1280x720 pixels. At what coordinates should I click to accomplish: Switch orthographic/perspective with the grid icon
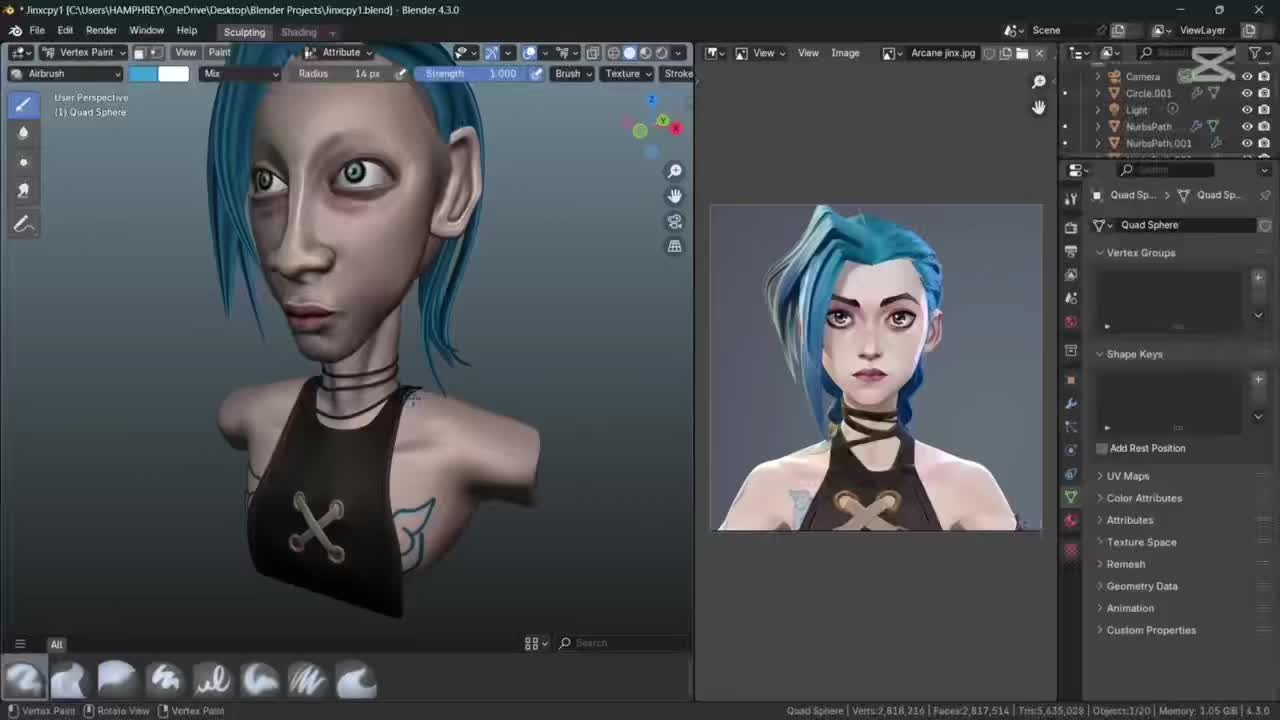click(x=675, y=246)
